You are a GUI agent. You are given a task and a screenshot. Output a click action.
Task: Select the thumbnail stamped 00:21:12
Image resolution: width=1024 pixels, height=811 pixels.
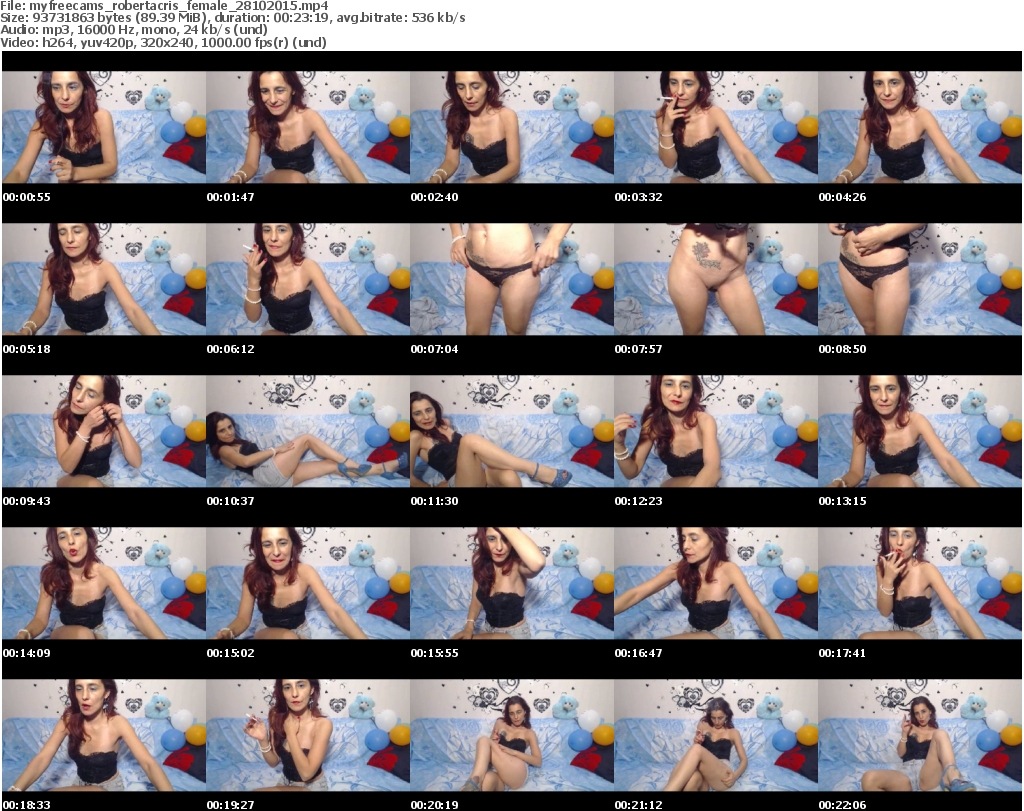coord(716,735)
